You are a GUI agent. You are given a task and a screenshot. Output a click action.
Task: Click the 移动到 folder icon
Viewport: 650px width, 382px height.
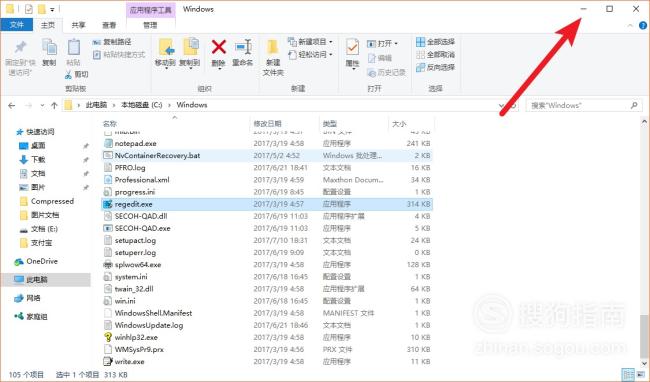pos(166,47)
